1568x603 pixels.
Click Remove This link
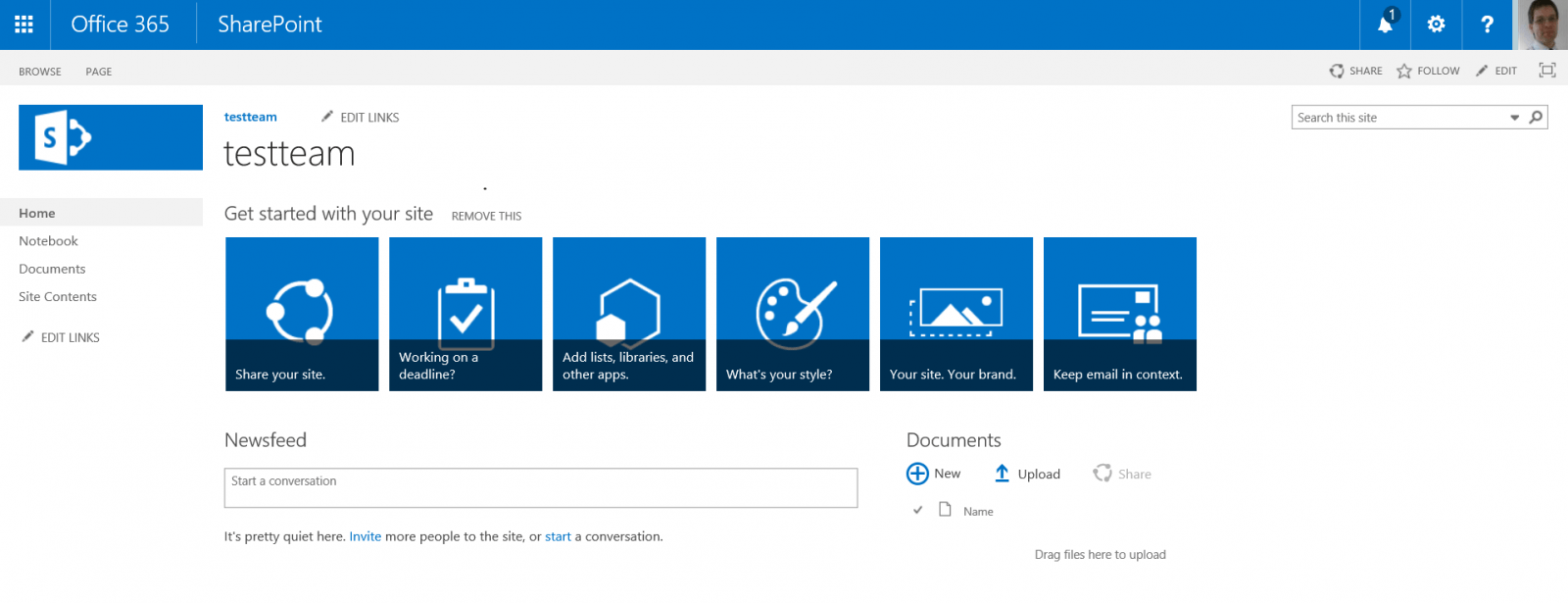pyautogui.click(x=486, y=216)
